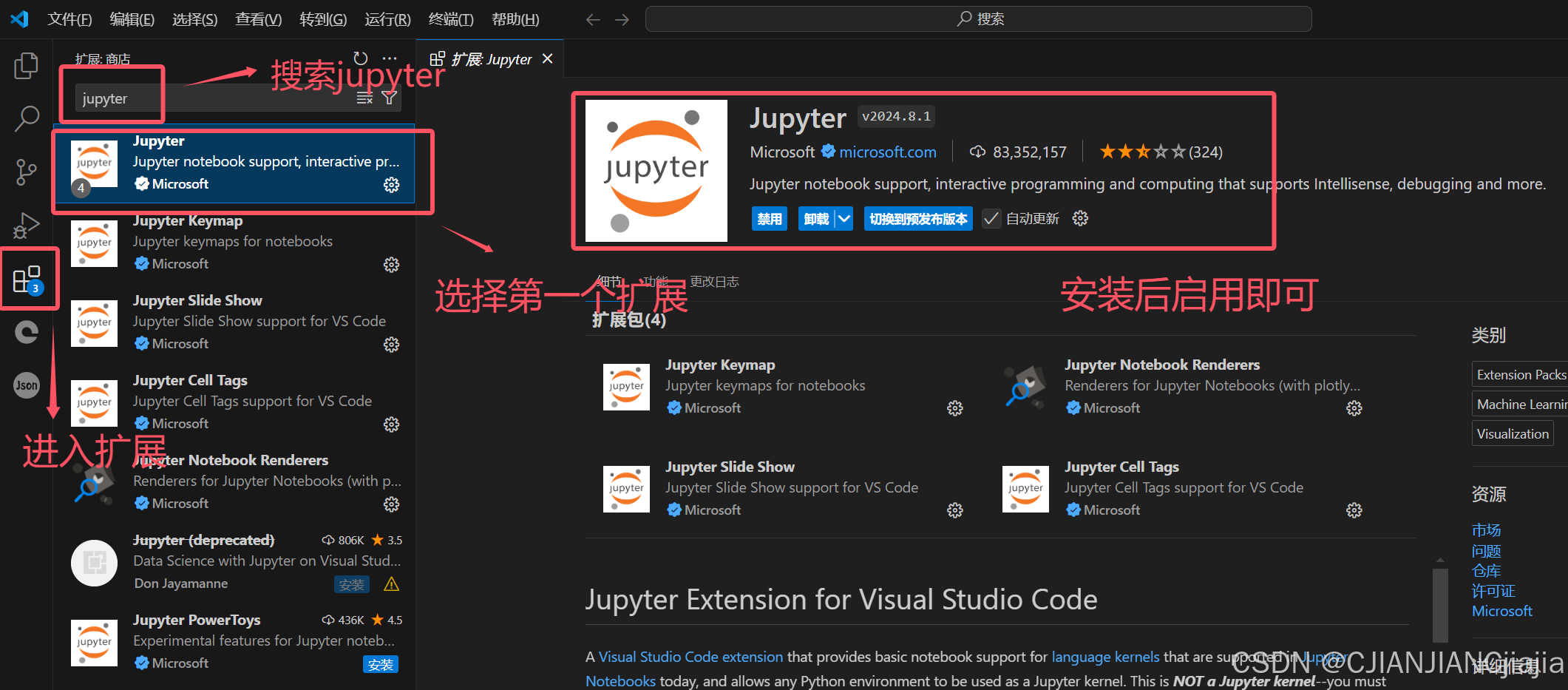Open the microsoft.com publisher link
This screenshot has width=1568, height=690.
point(888,152)
